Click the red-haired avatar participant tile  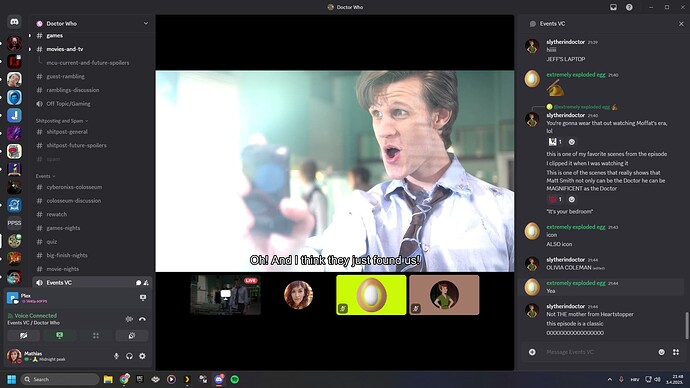point(298,295)
